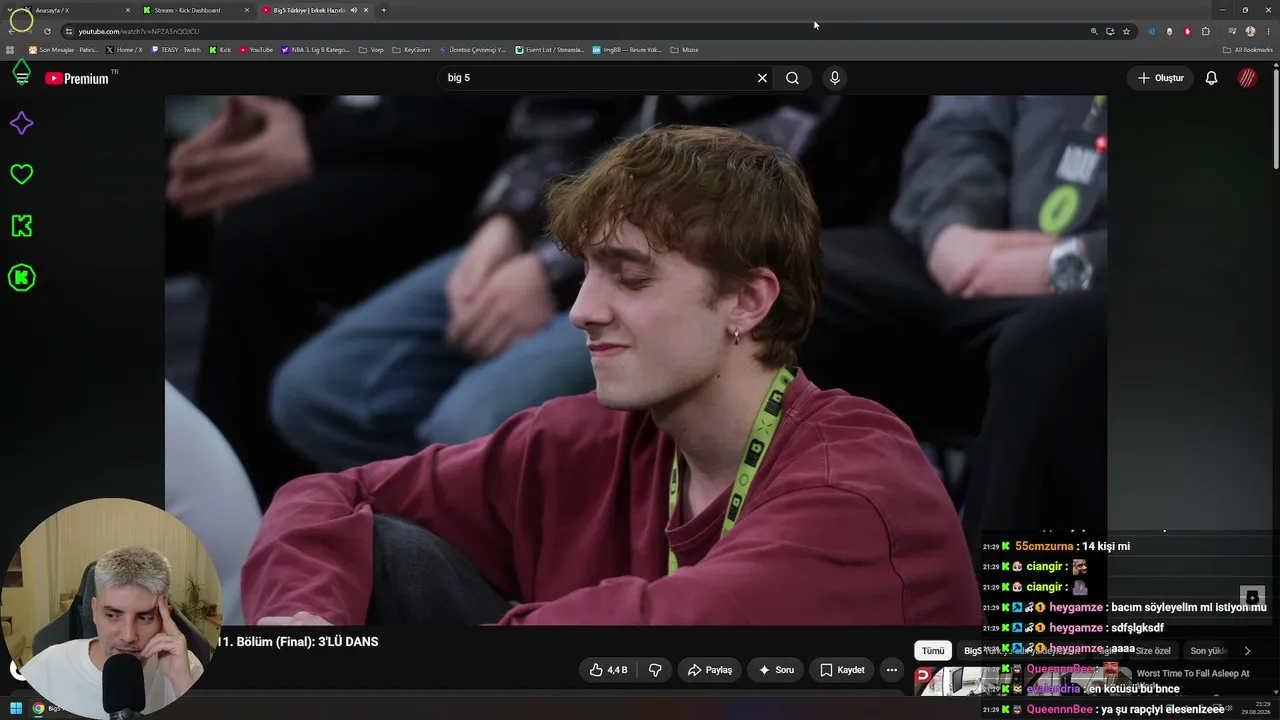1280x720 pixels.
Task: Open the YouTube Premium home logo
Action: click(x=77, y=78)
